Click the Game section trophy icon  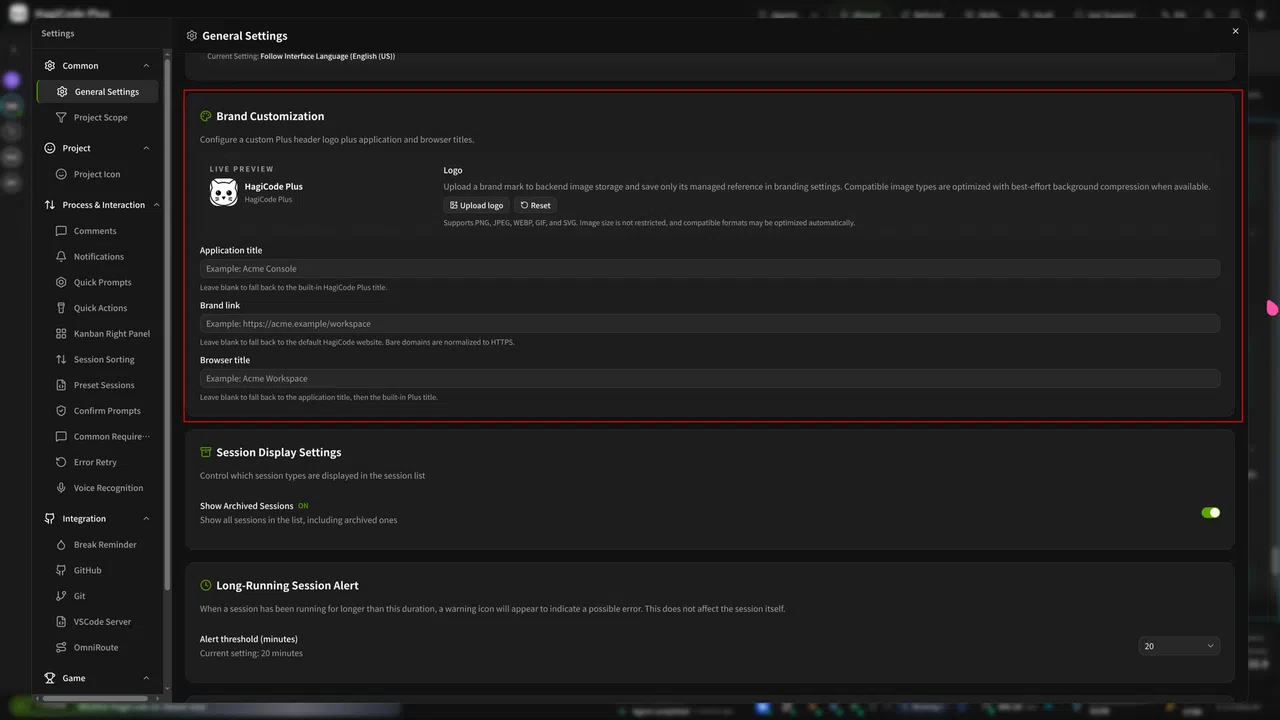[x=50, y=678]
